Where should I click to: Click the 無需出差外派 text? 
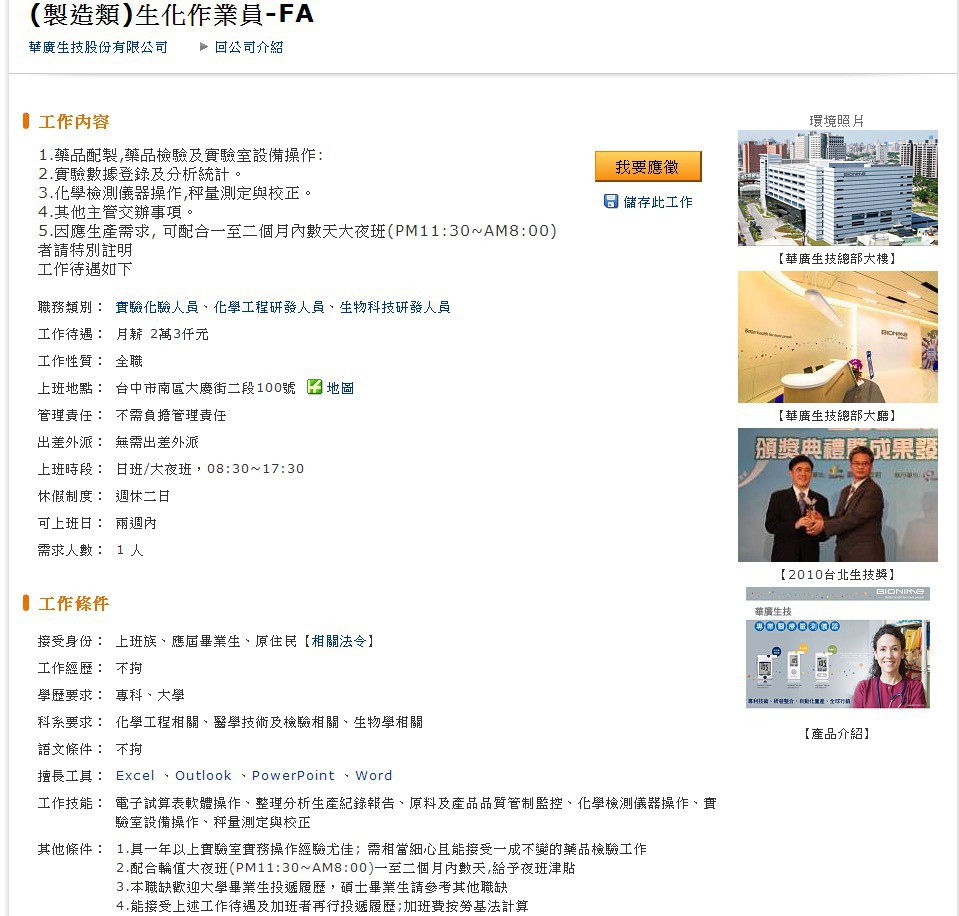tap(157, 442)
